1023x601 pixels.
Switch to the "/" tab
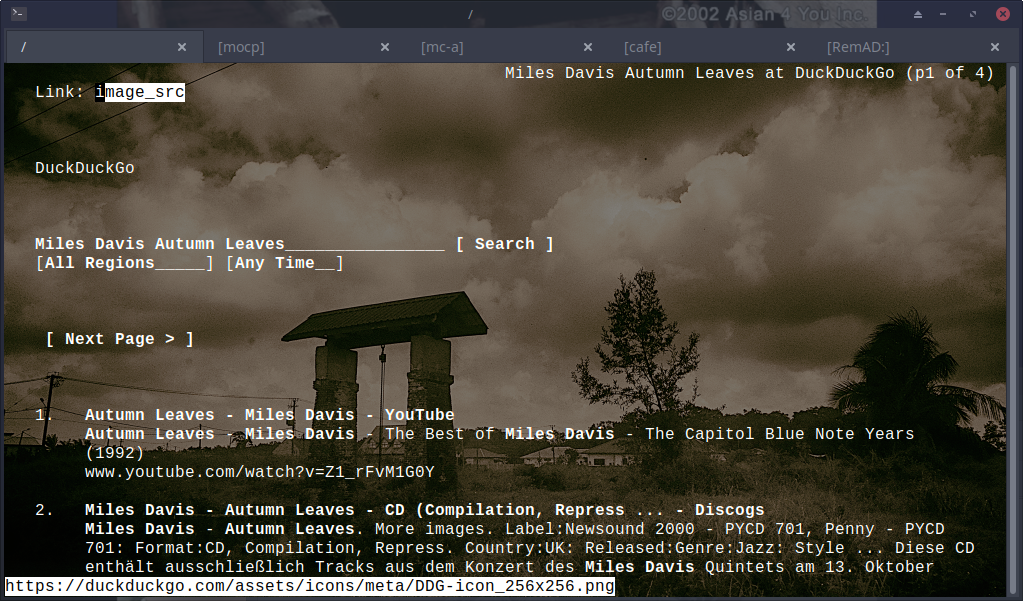tap(104, 47)
